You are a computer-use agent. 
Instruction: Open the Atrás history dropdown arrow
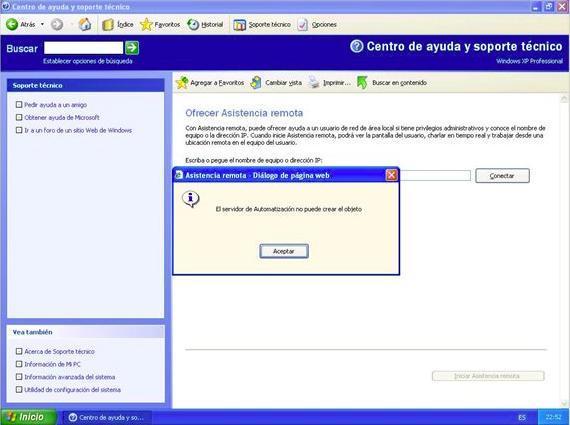pos(42,24)
